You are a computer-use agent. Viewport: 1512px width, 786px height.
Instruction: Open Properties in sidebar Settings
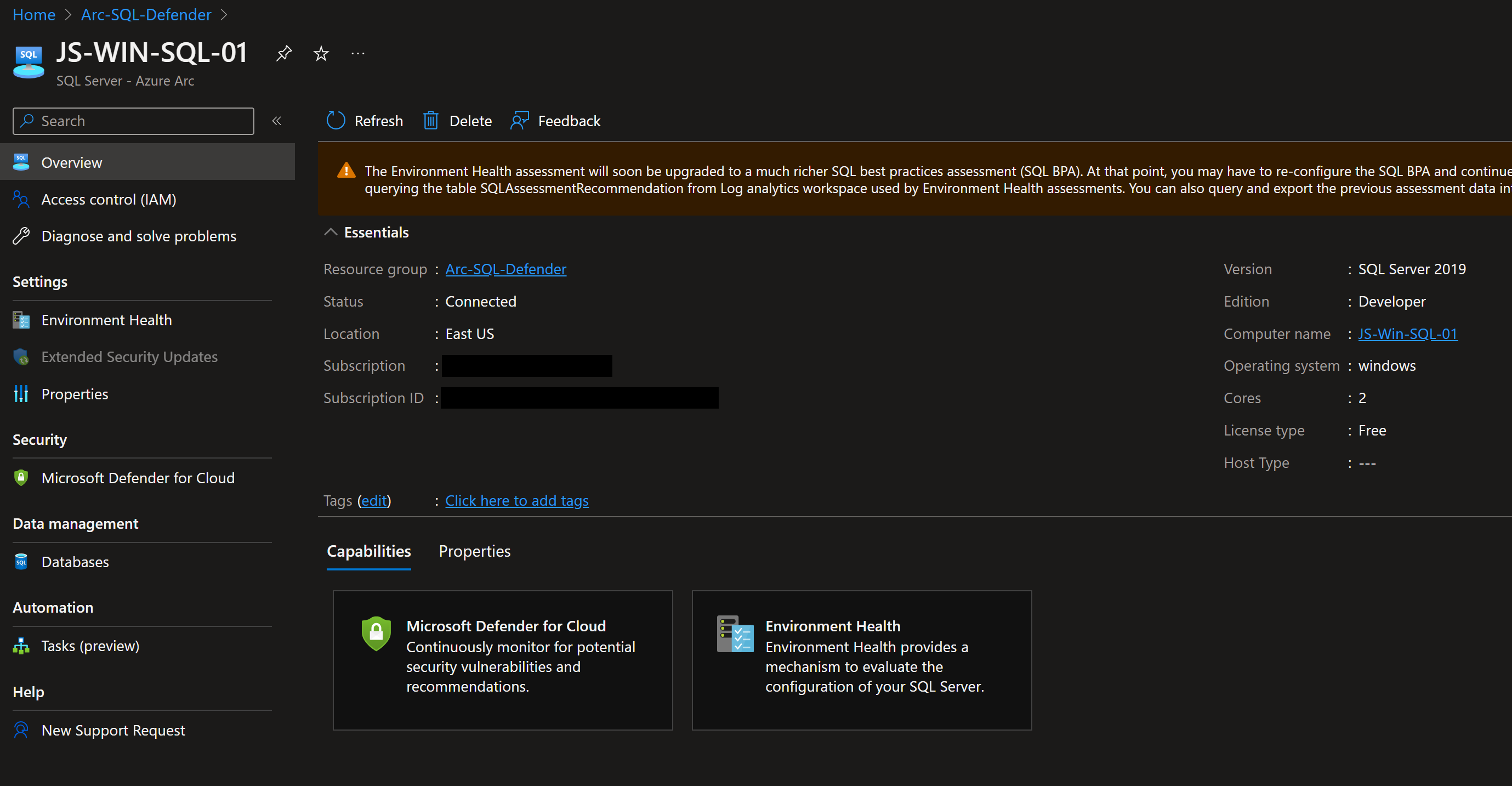[75, 394]
